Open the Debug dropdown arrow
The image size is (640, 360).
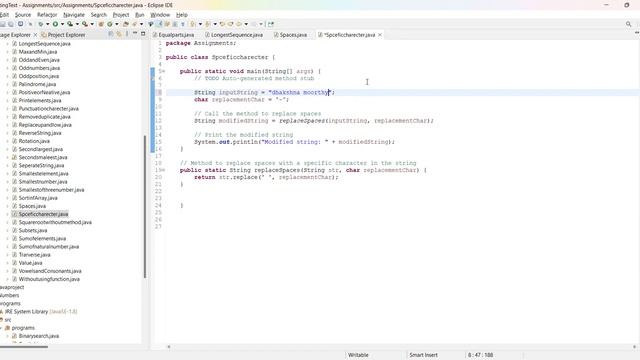pyautogui.click(x=47, y=24)
